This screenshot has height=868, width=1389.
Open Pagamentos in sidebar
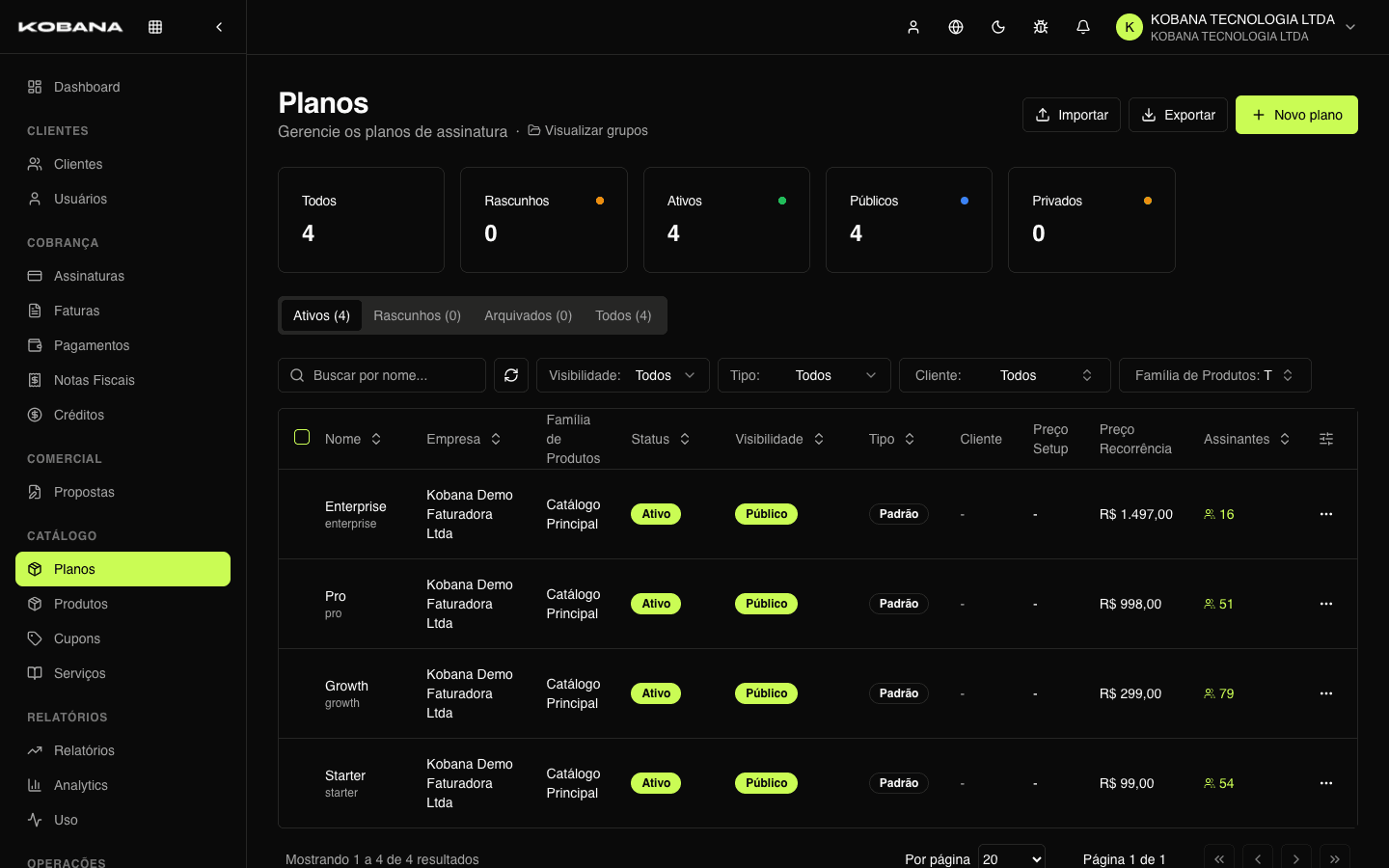(x=123, y=345)
